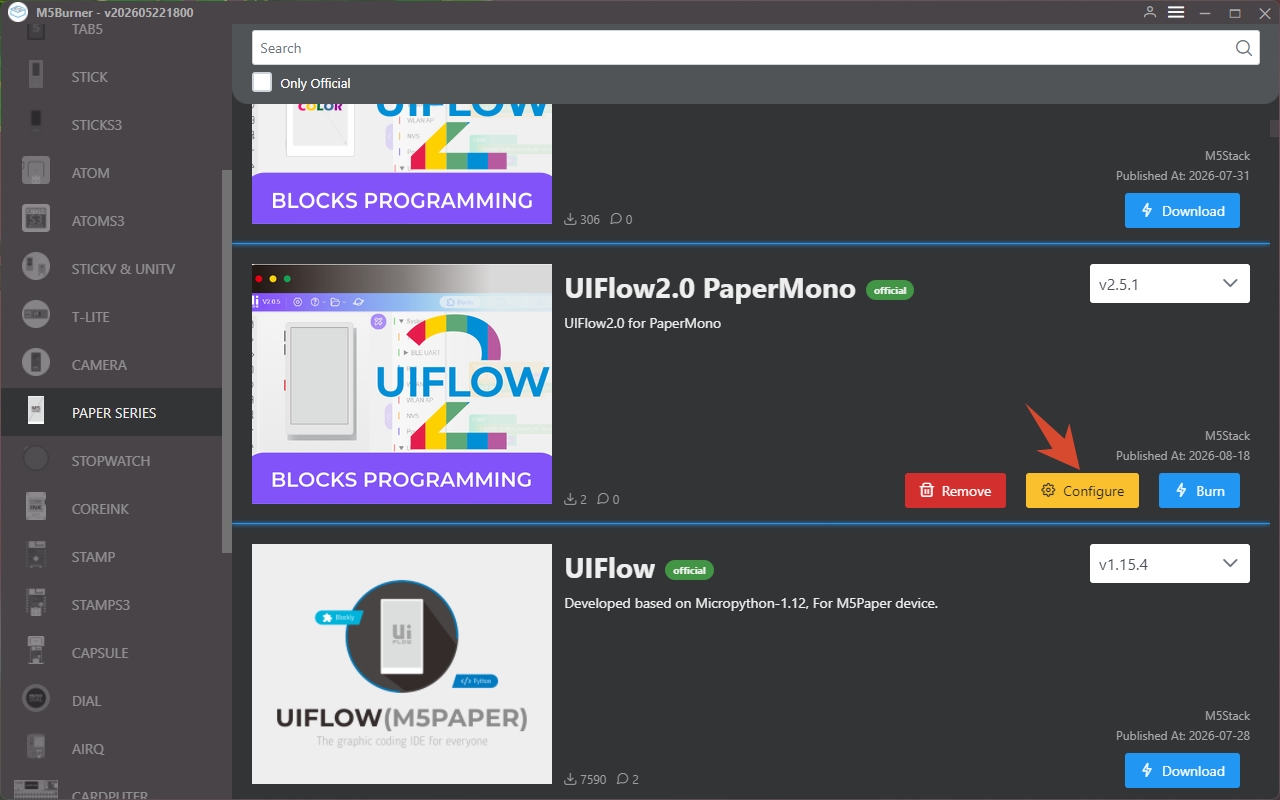The image size is (1280, 800).
Task: Select the STICKS3 device icon in sidebar
Action: pyautogui.click(x=36, y=121)
